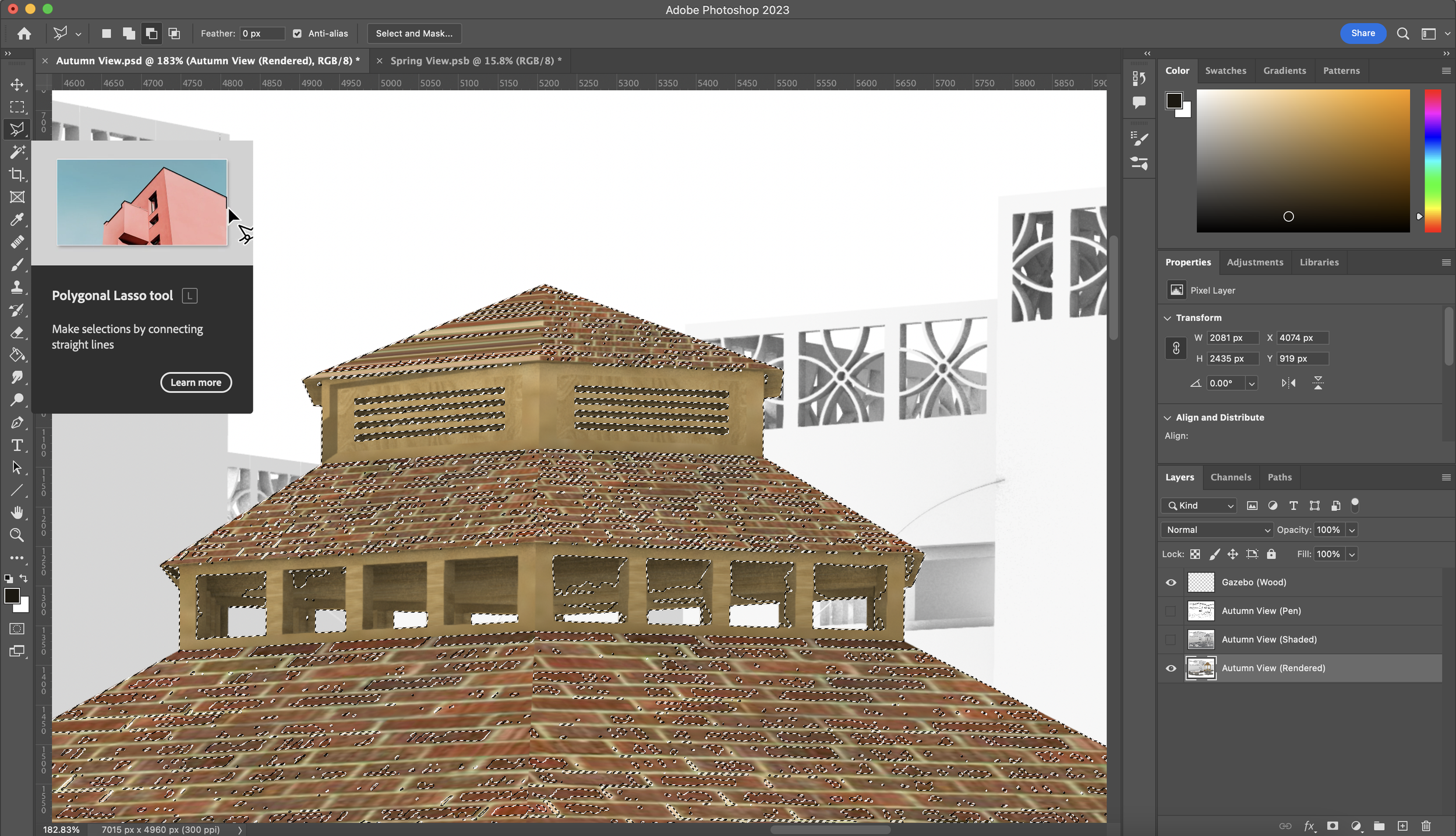Click inside the color picker field

coord(1303,161)
